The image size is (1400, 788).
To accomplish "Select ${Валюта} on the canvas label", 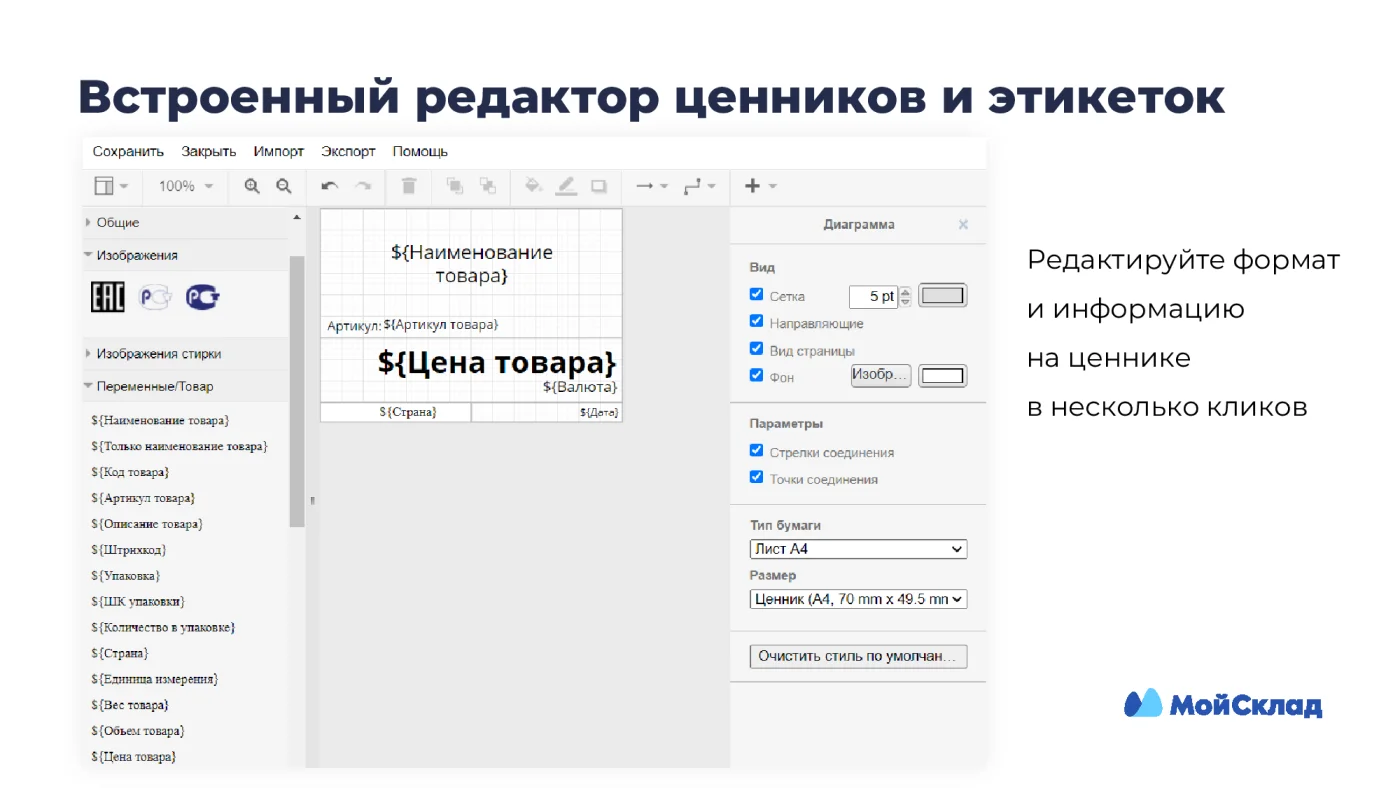I will [x=580, y=387].
